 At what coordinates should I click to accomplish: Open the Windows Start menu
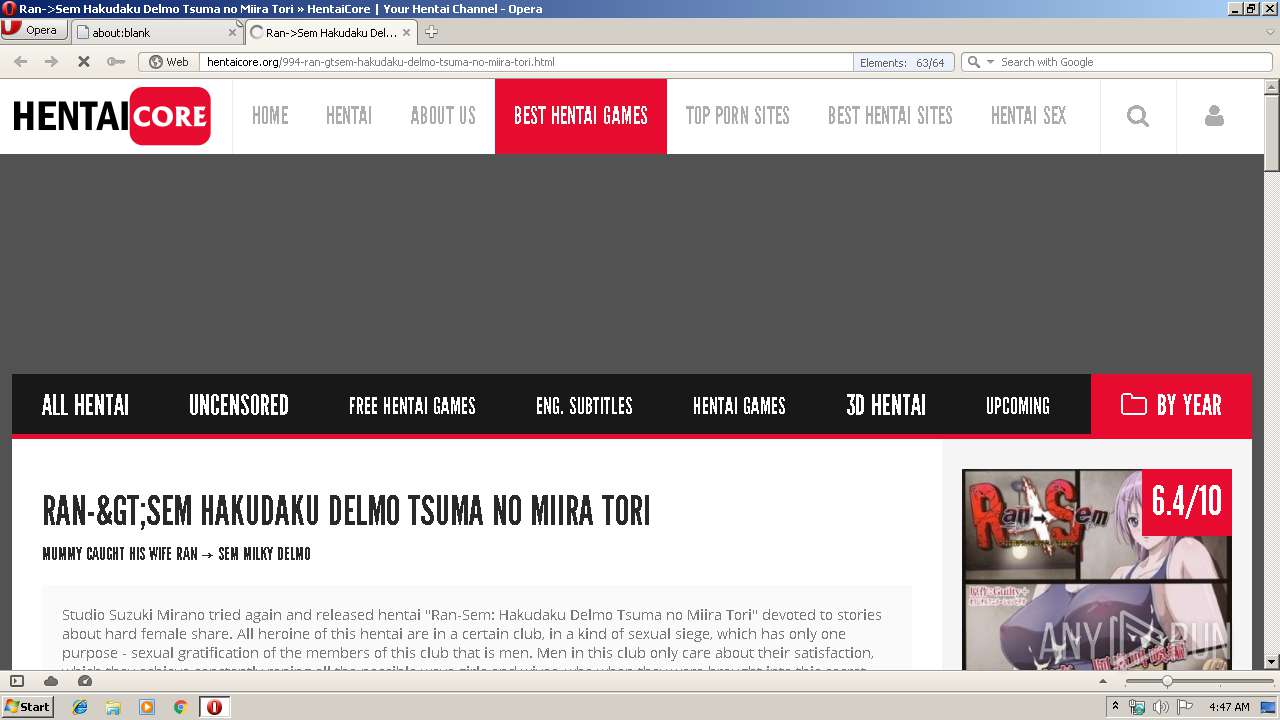[x=28, y=707]
